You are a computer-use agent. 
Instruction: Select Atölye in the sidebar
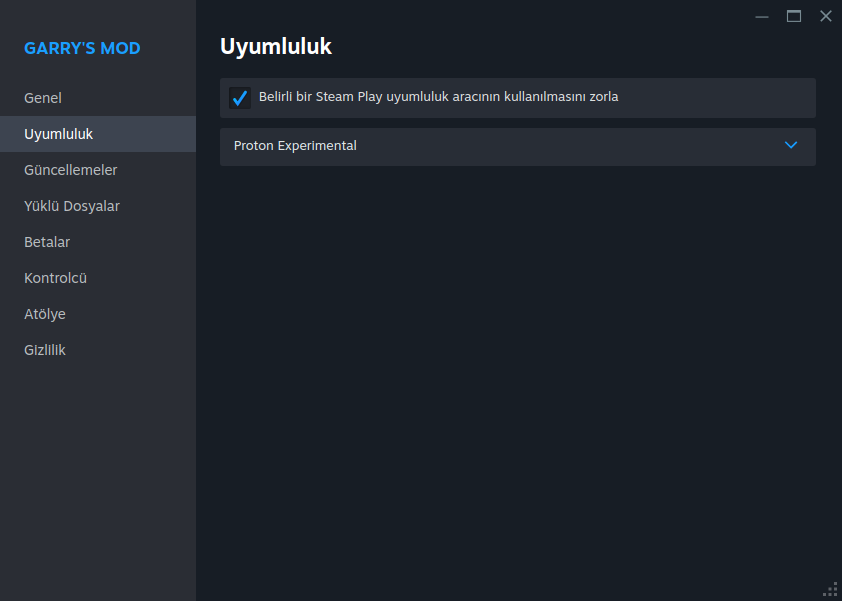45,314
